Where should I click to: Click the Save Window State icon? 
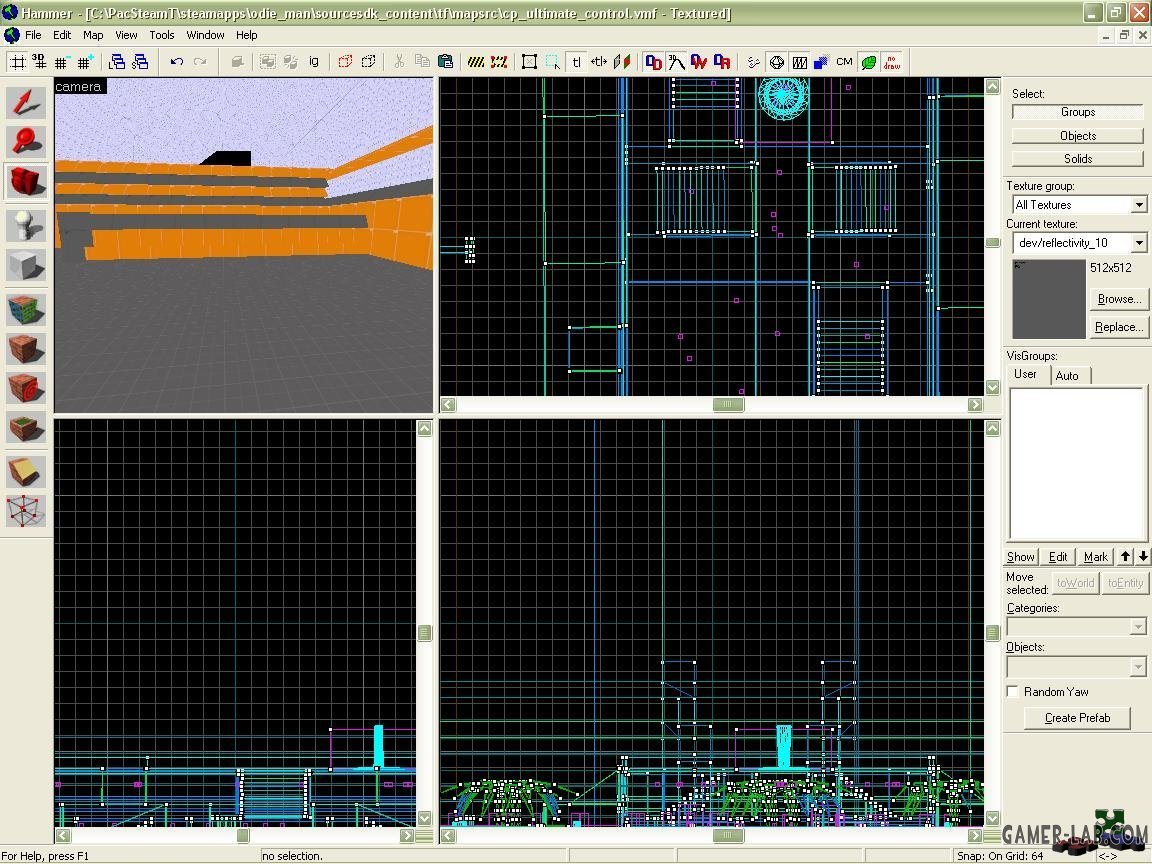140,62
